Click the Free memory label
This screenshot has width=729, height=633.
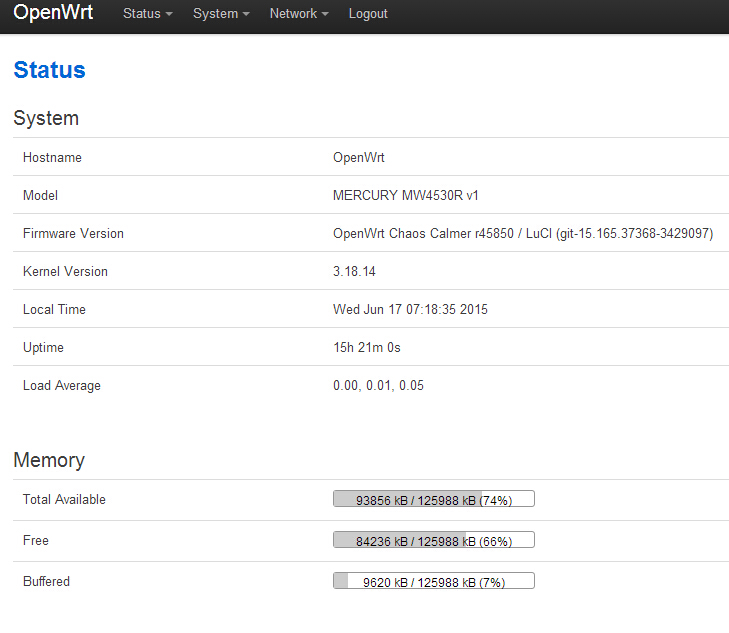click(x=36, y=541)
